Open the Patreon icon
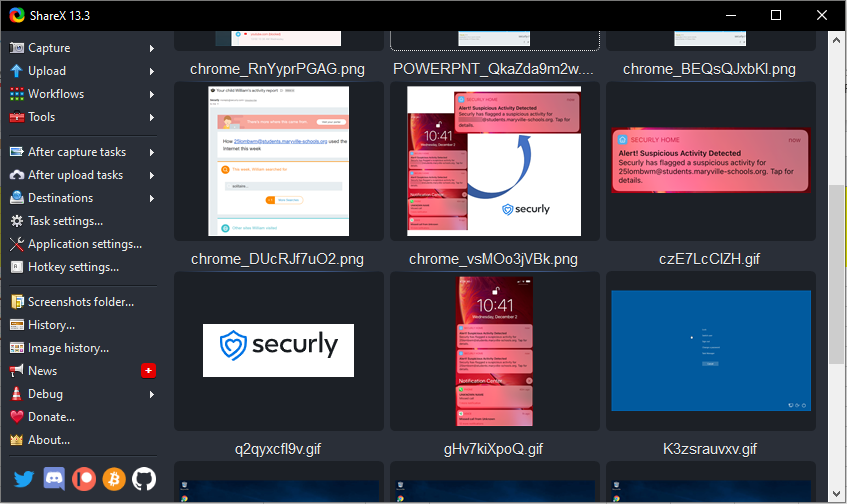The image size is (847, 504). pos(84,479)
